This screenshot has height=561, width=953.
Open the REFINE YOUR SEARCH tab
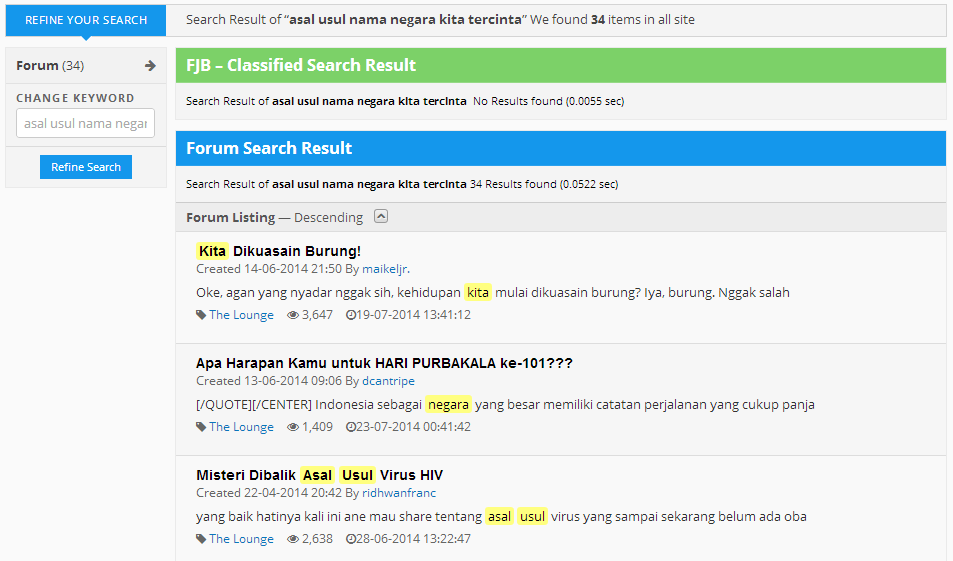[x=86, y=20]
